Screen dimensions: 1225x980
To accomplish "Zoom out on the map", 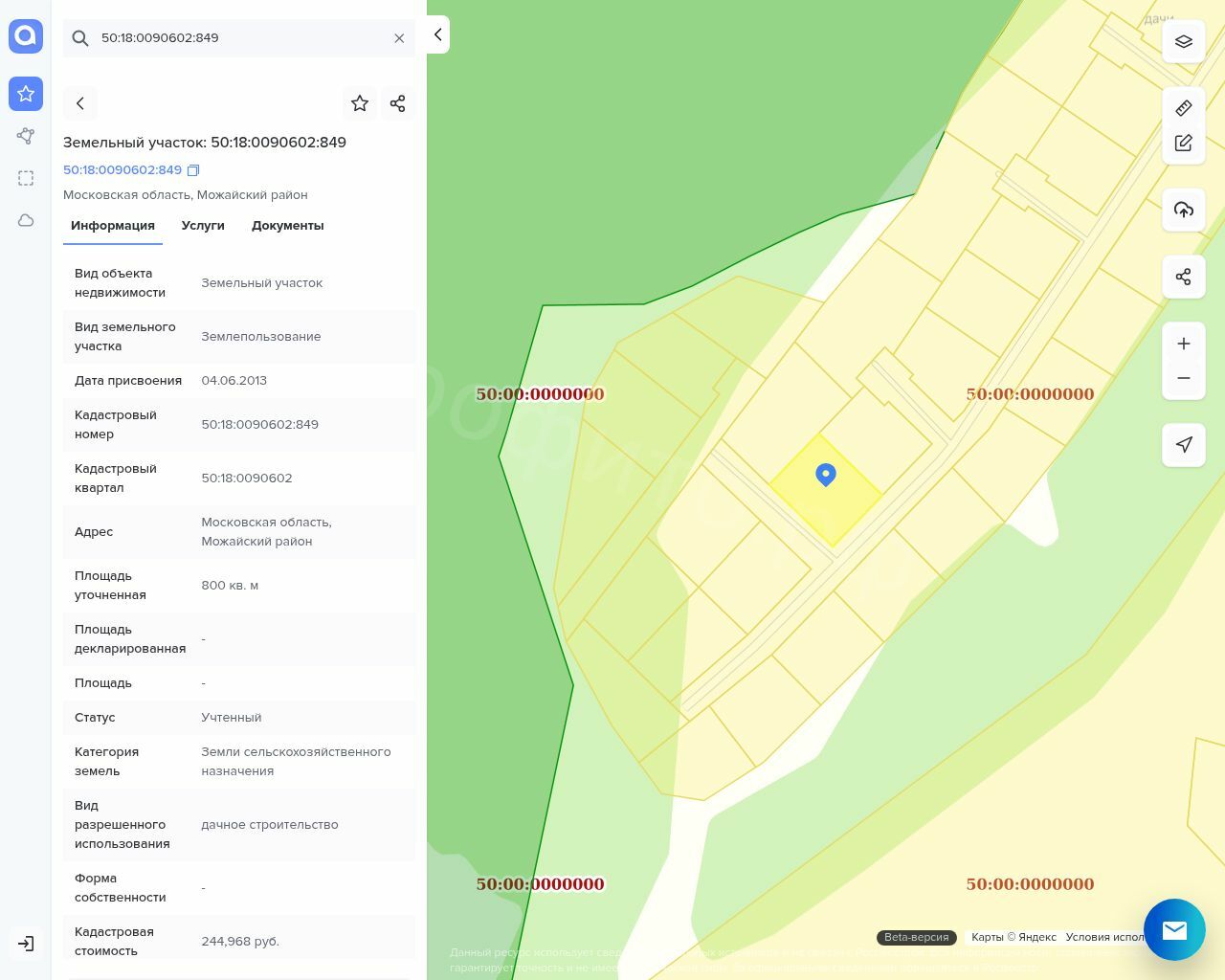I will point(1183,378).
